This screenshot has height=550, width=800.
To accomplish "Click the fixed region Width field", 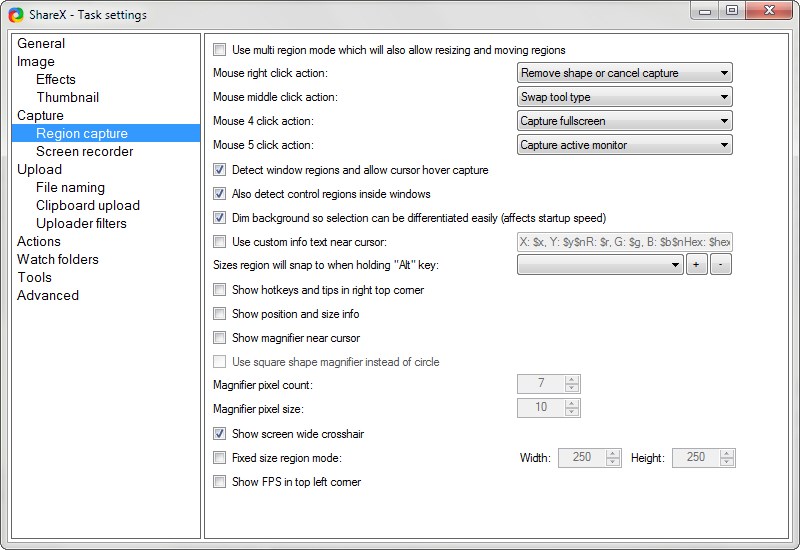I will click(582, 457).
